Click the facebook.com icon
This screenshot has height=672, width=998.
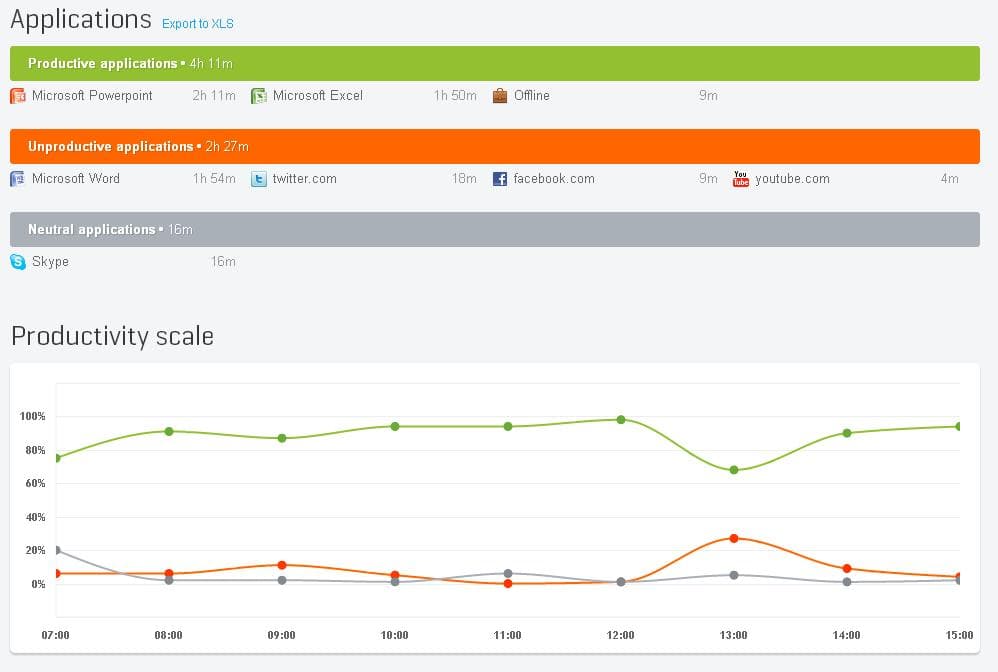tap(500, 179)
